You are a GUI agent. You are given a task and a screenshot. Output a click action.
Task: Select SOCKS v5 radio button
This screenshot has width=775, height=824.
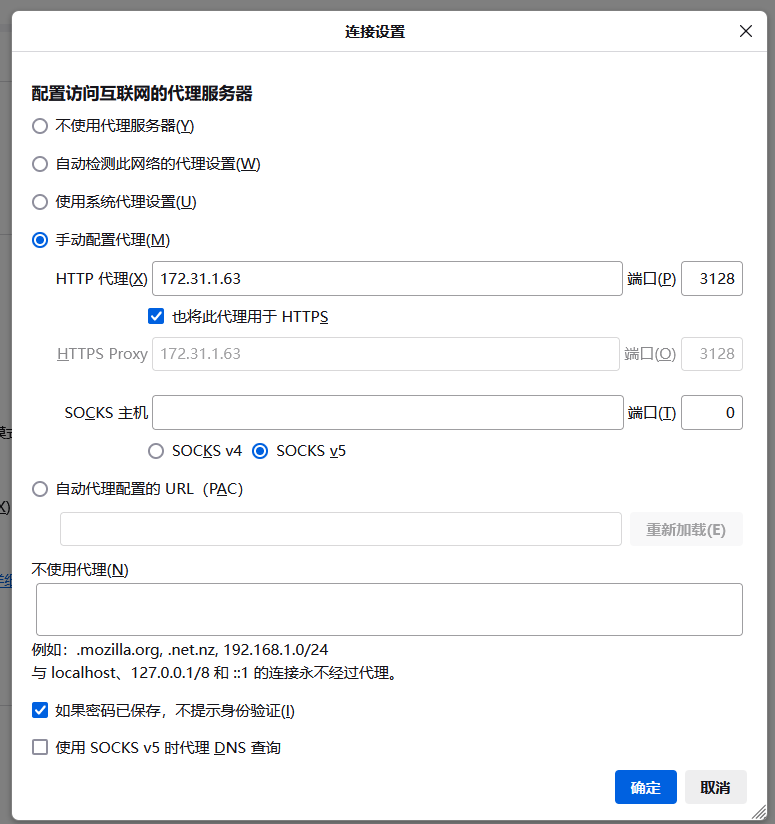click(260, 451)
